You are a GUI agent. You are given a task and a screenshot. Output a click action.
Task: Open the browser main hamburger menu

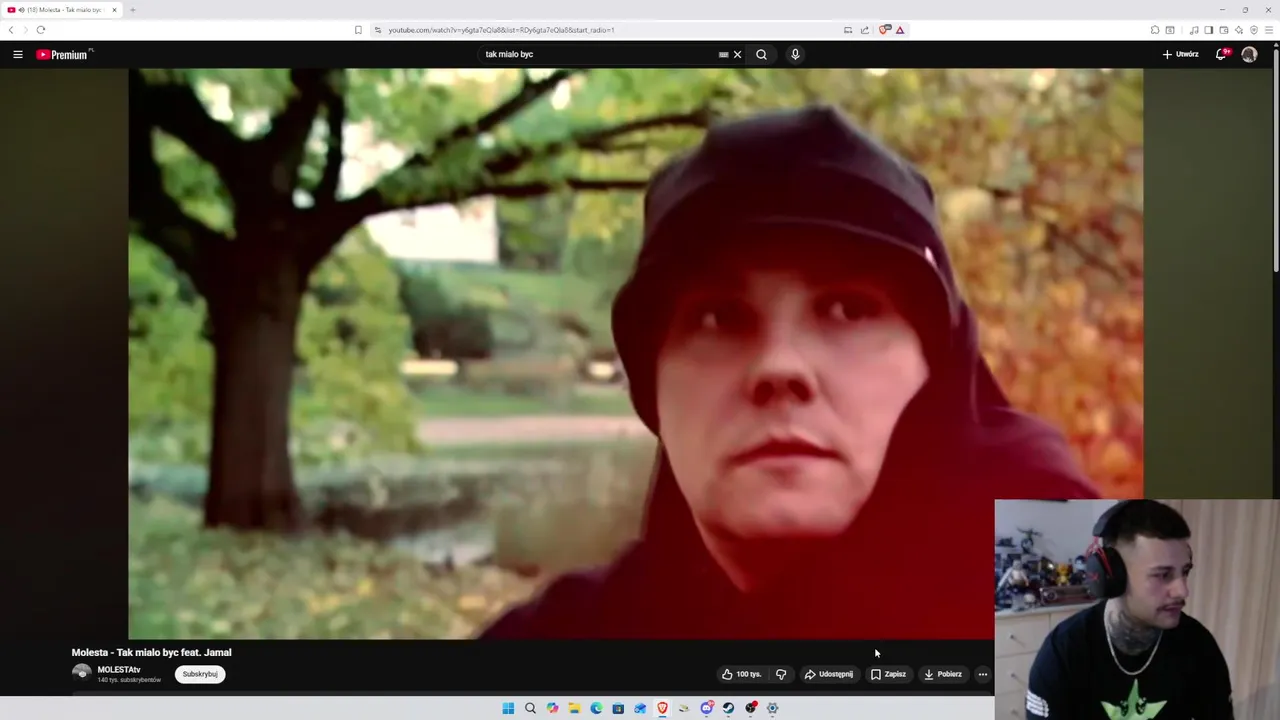1269,30
